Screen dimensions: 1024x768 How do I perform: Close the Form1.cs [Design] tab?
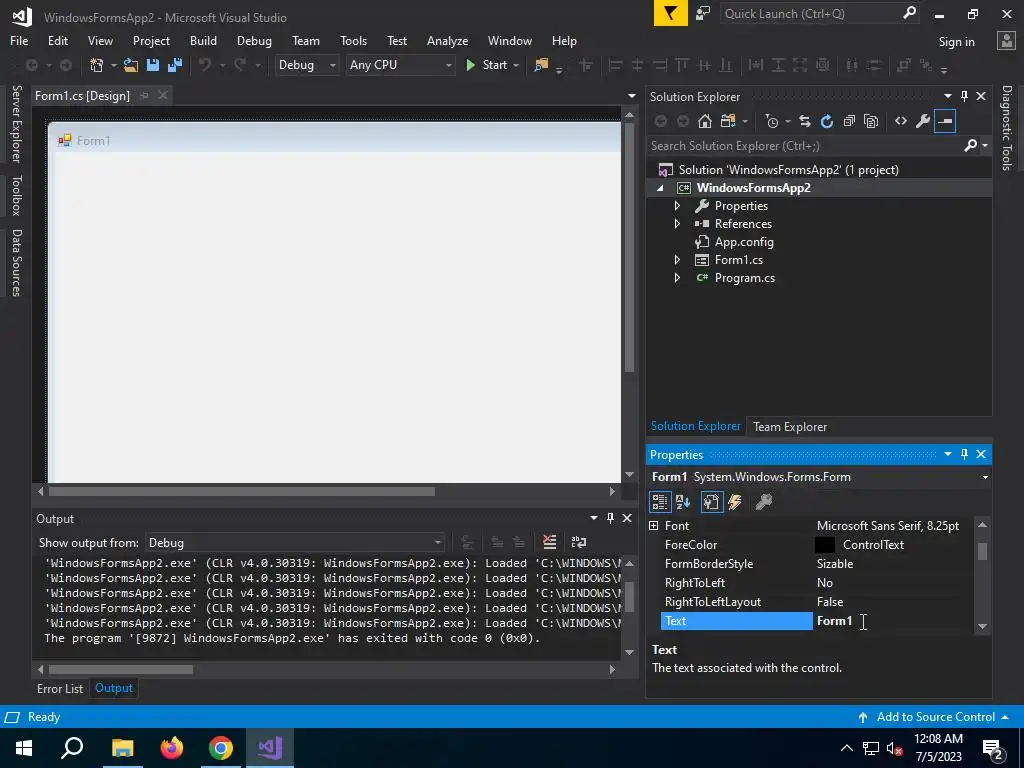click(x=163, y=95)
